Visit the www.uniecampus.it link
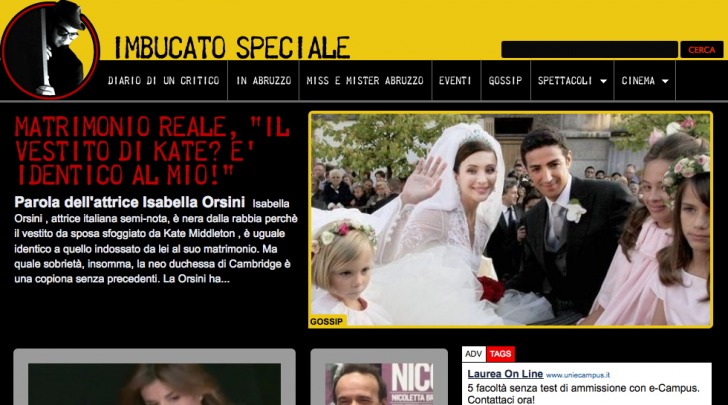728x405 pixels. (x=578, y=375)
